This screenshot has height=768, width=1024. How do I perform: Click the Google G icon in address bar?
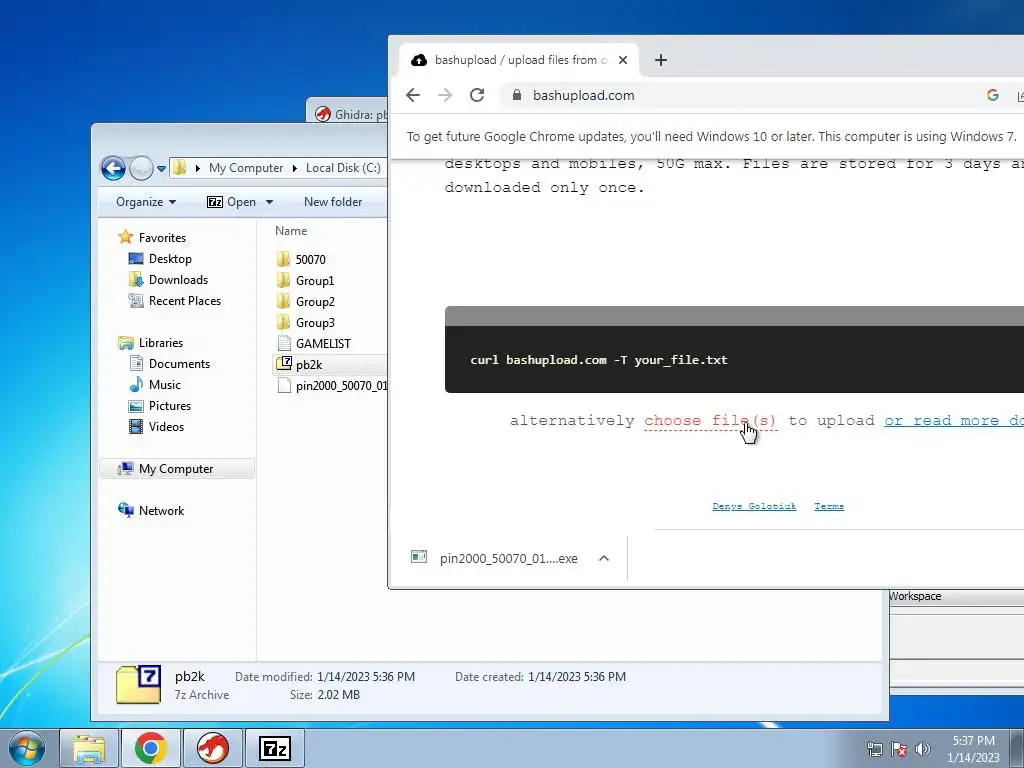(x=993, y=95)
